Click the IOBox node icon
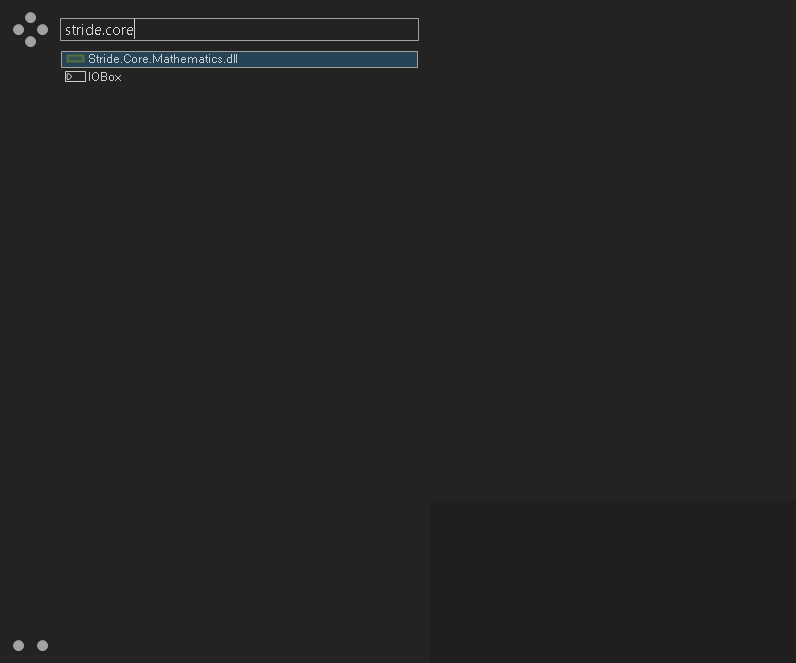Screen dimensions: 796x663 [75, 77]
